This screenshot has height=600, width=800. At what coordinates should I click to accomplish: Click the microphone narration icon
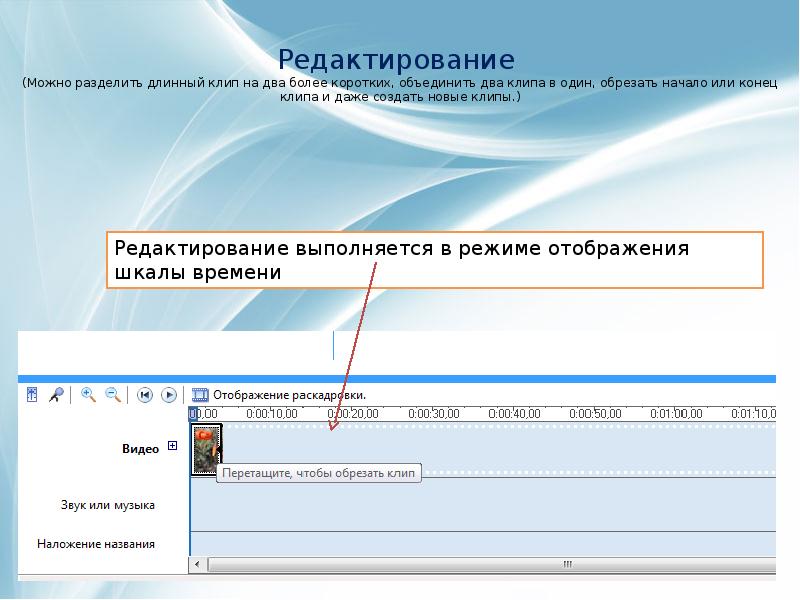click(56, 395)
